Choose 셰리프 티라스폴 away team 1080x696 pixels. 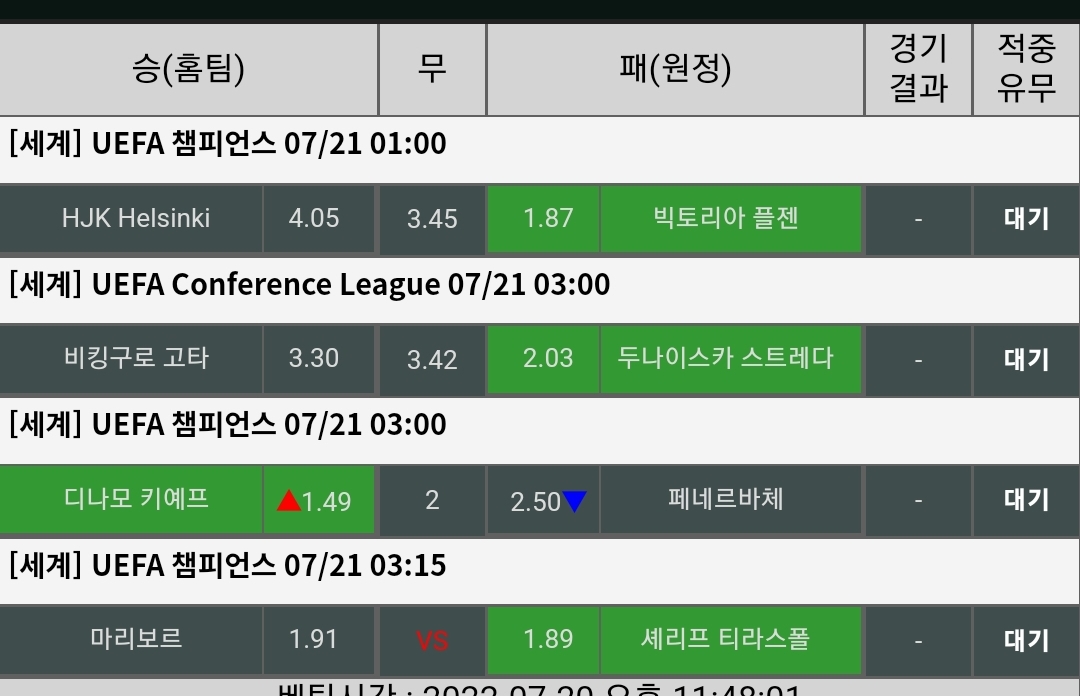pos(726,639)
